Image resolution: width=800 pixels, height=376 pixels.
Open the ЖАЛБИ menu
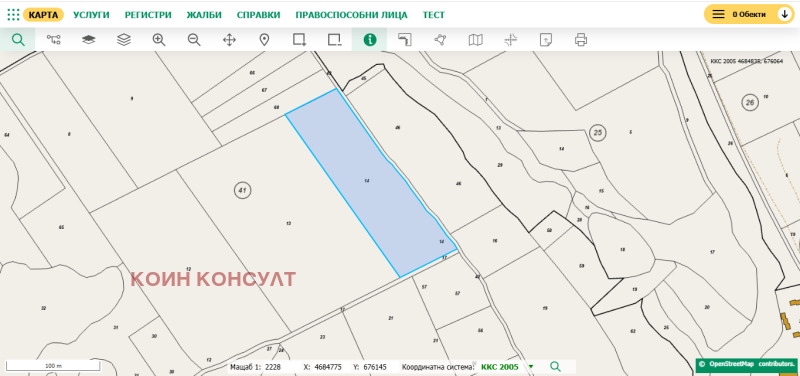(x=204, y=15)
